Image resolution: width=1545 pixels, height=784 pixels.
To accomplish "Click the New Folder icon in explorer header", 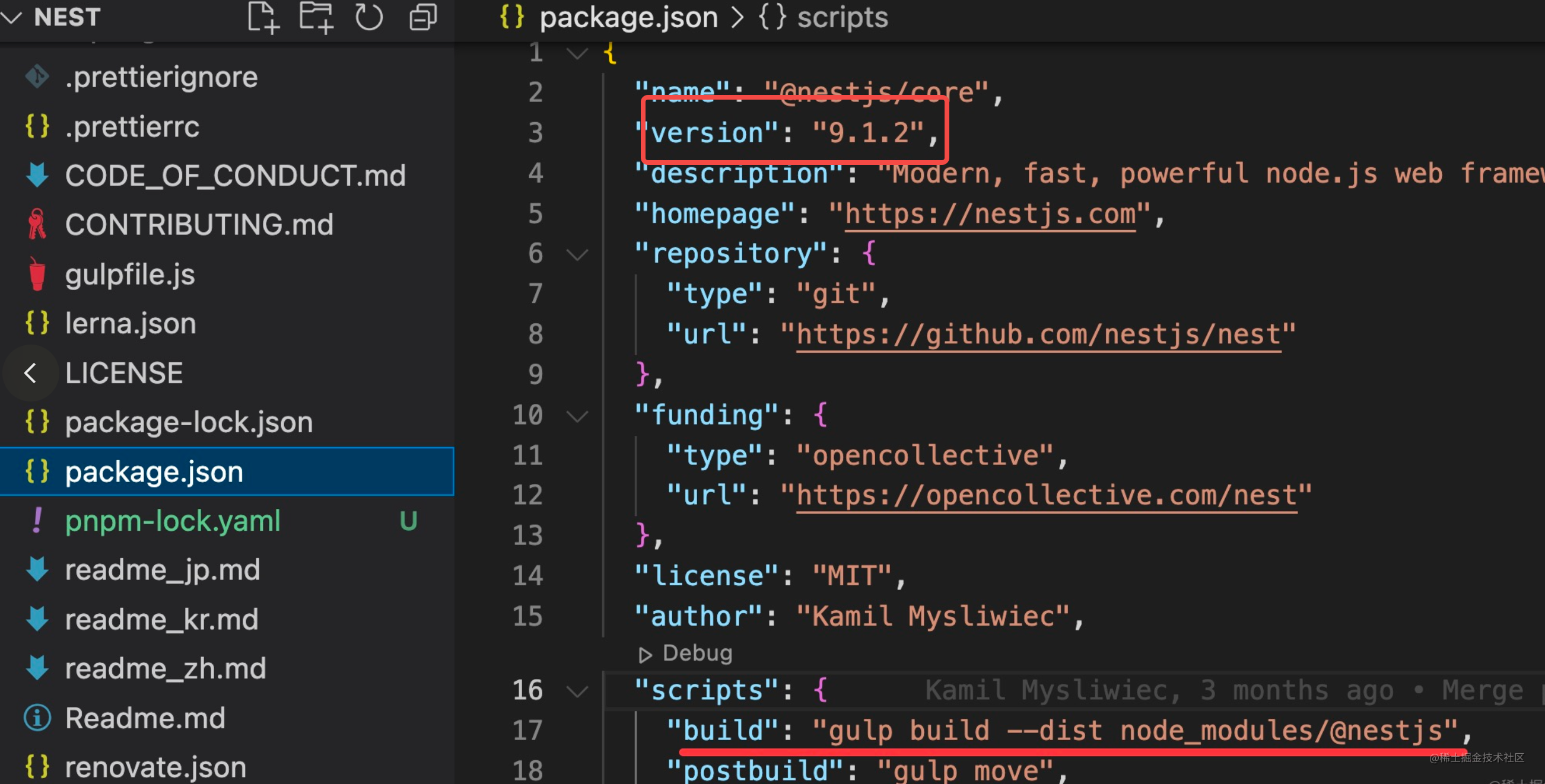I will pyautogui.click(x=316, y=17).
